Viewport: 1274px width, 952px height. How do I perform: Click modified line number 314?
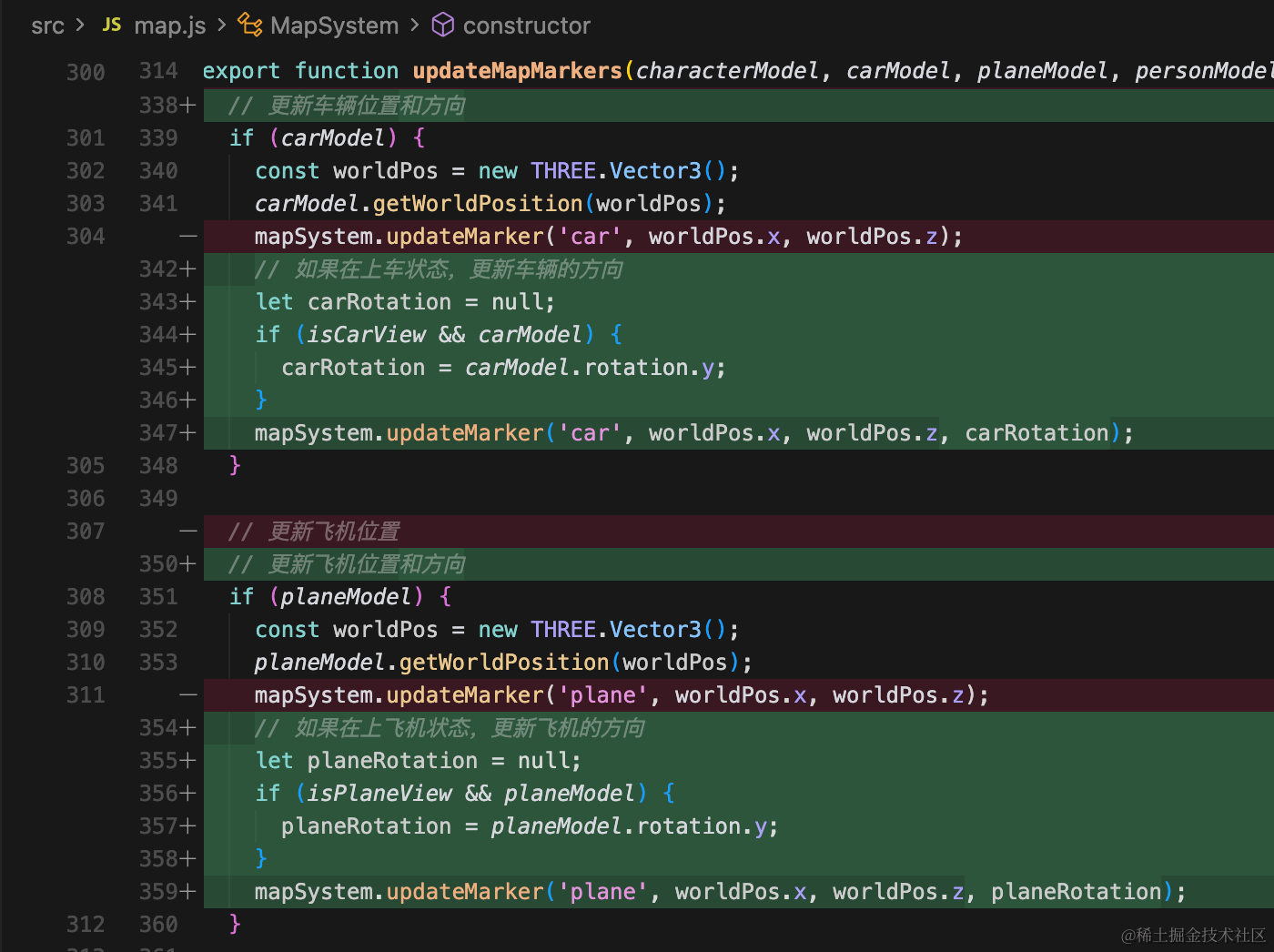[158, 71]
